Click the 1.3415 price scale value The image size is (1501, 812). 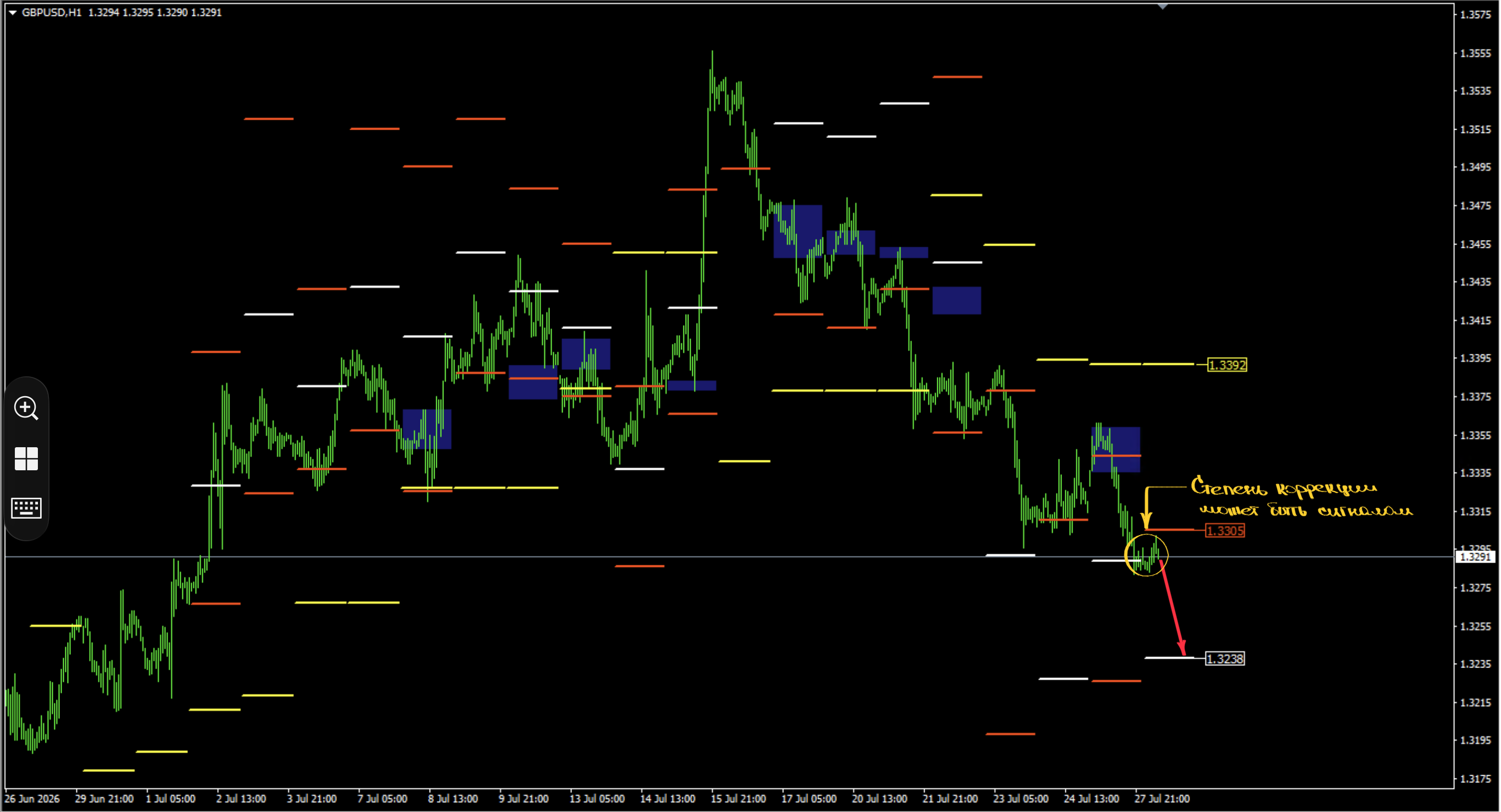pos(1475,320)
